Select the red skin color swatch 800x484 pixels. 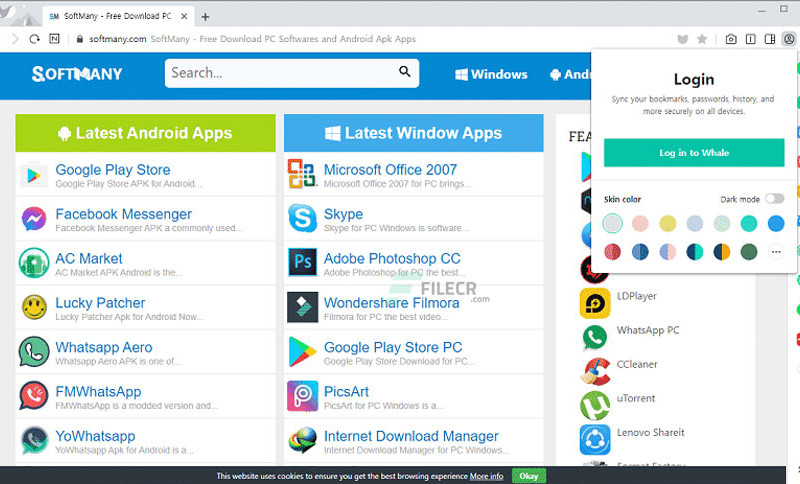612,251
